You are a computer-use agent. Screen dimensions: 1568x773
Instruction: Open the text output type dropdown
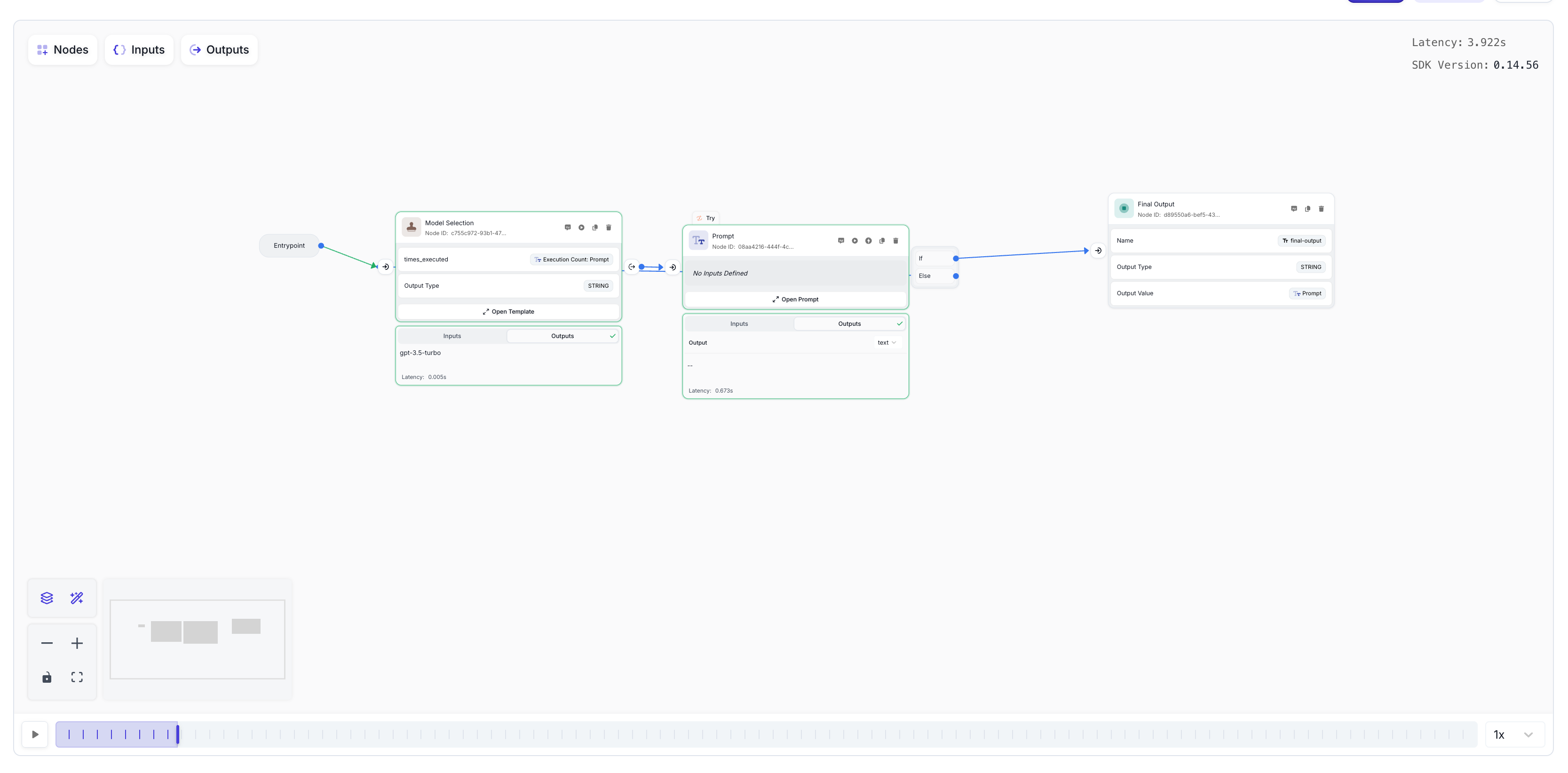(886, 343)
